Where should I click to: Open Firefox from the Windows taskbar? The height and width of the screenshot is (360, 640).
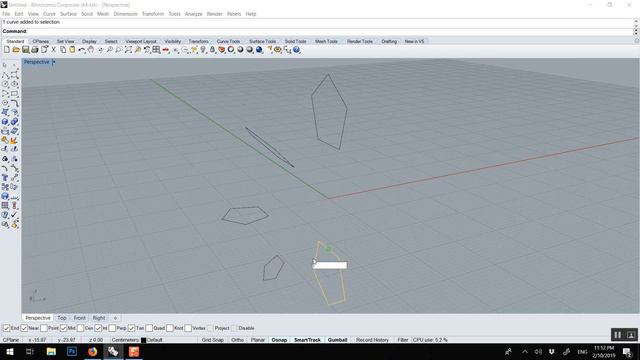[93, 351]
